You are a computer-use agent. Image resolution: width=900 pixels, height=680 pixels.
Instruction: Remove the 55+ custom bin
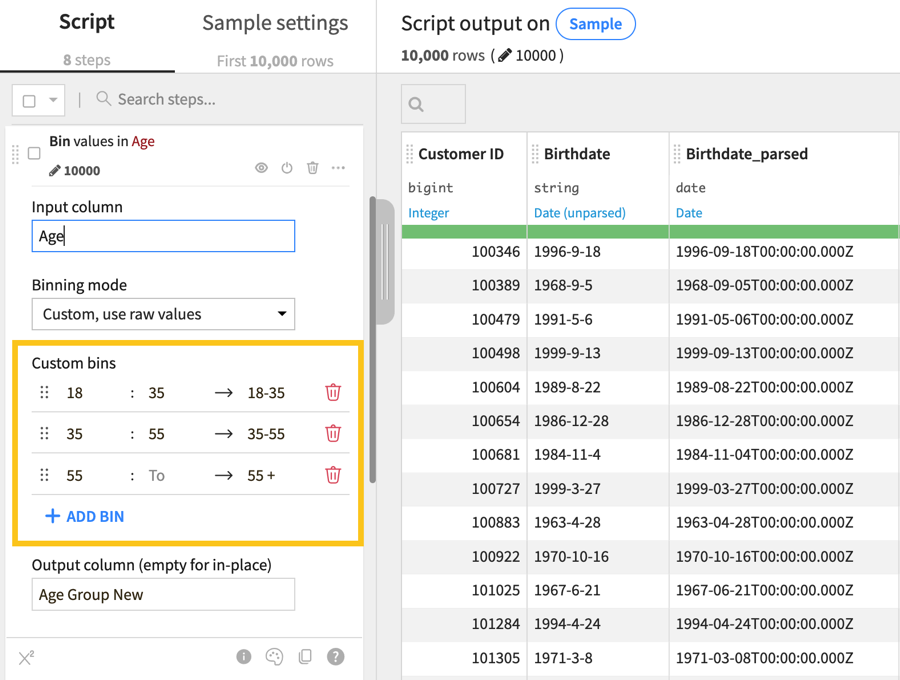click(333, 475)
